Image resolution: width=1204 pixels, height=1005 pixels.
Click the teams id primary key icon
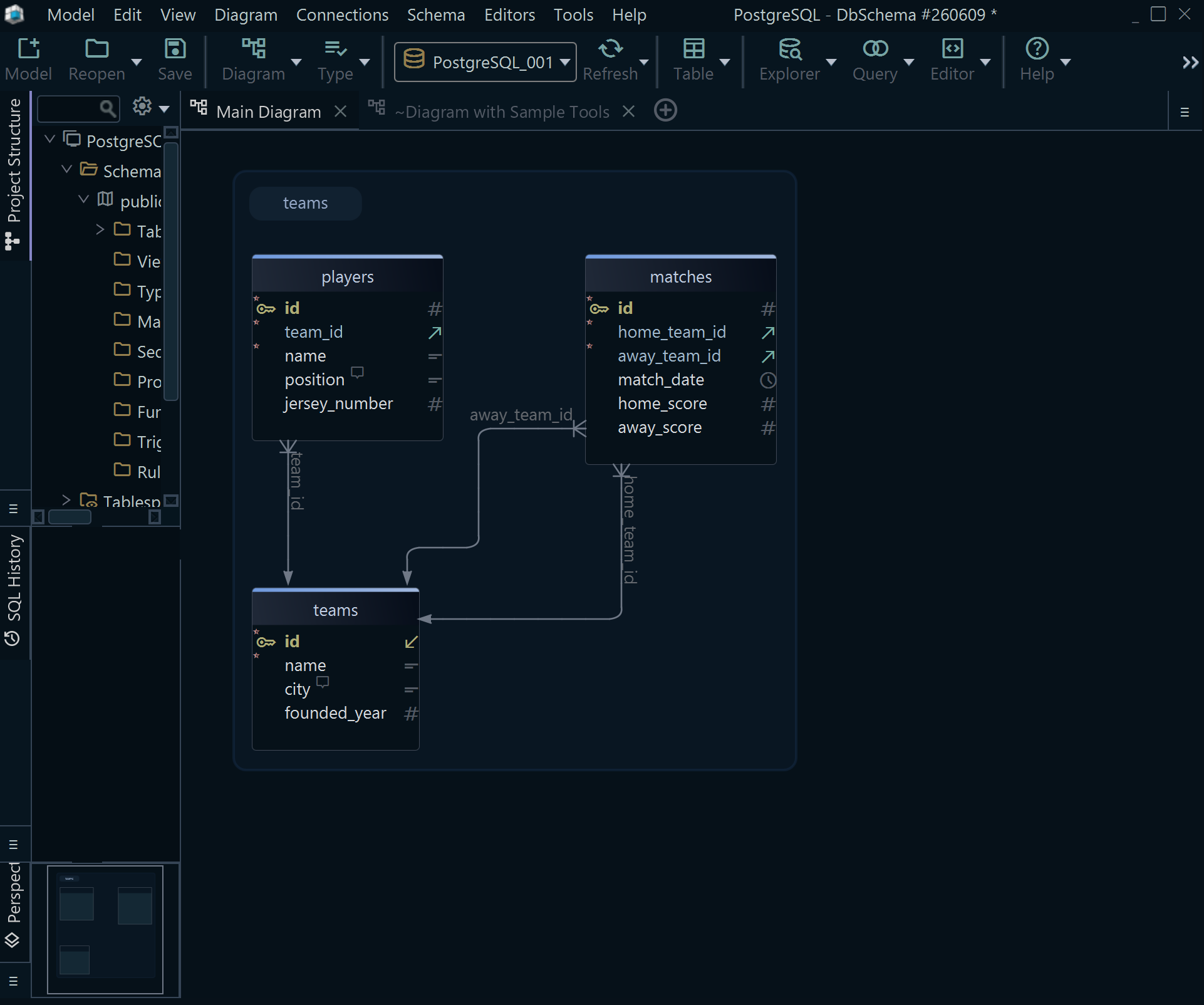click(266, 642)
